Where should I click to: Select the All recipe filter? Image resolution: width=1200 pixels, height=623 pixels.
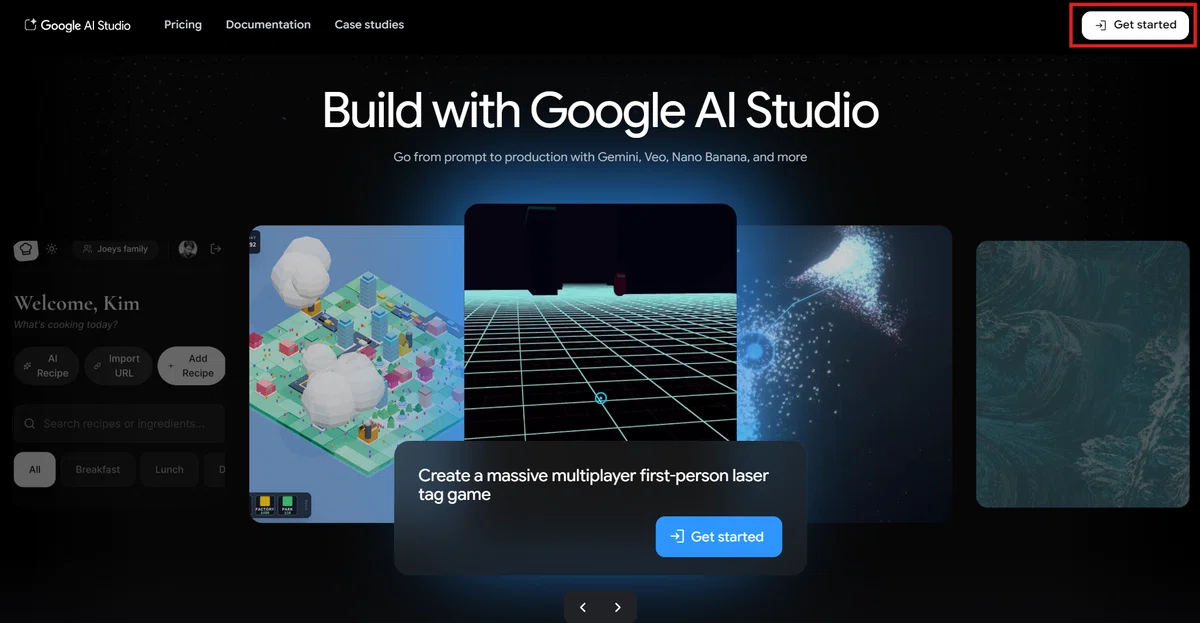35,469
